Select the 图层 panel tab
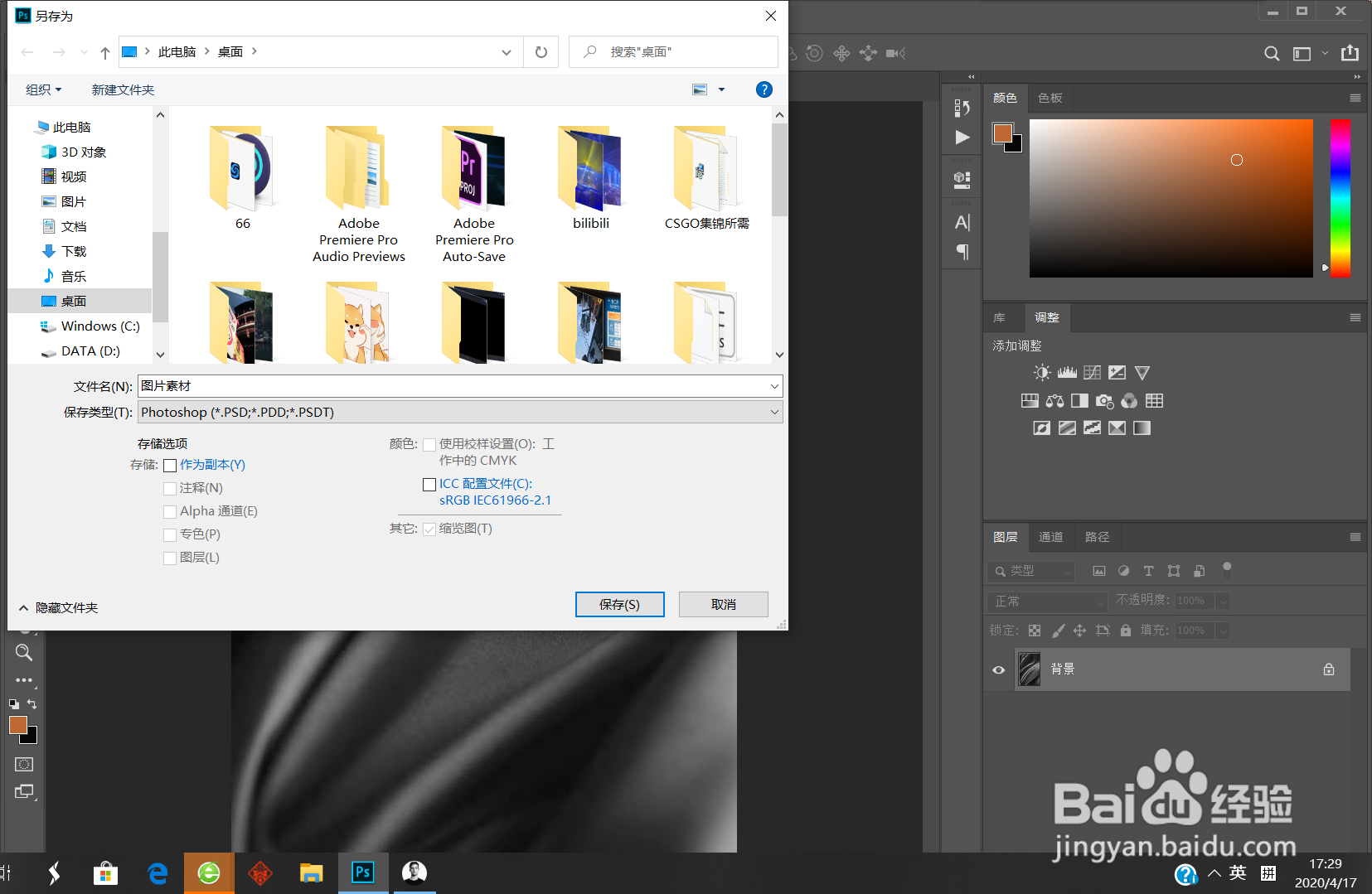The image size is (1372, 894). (1005, 537)
